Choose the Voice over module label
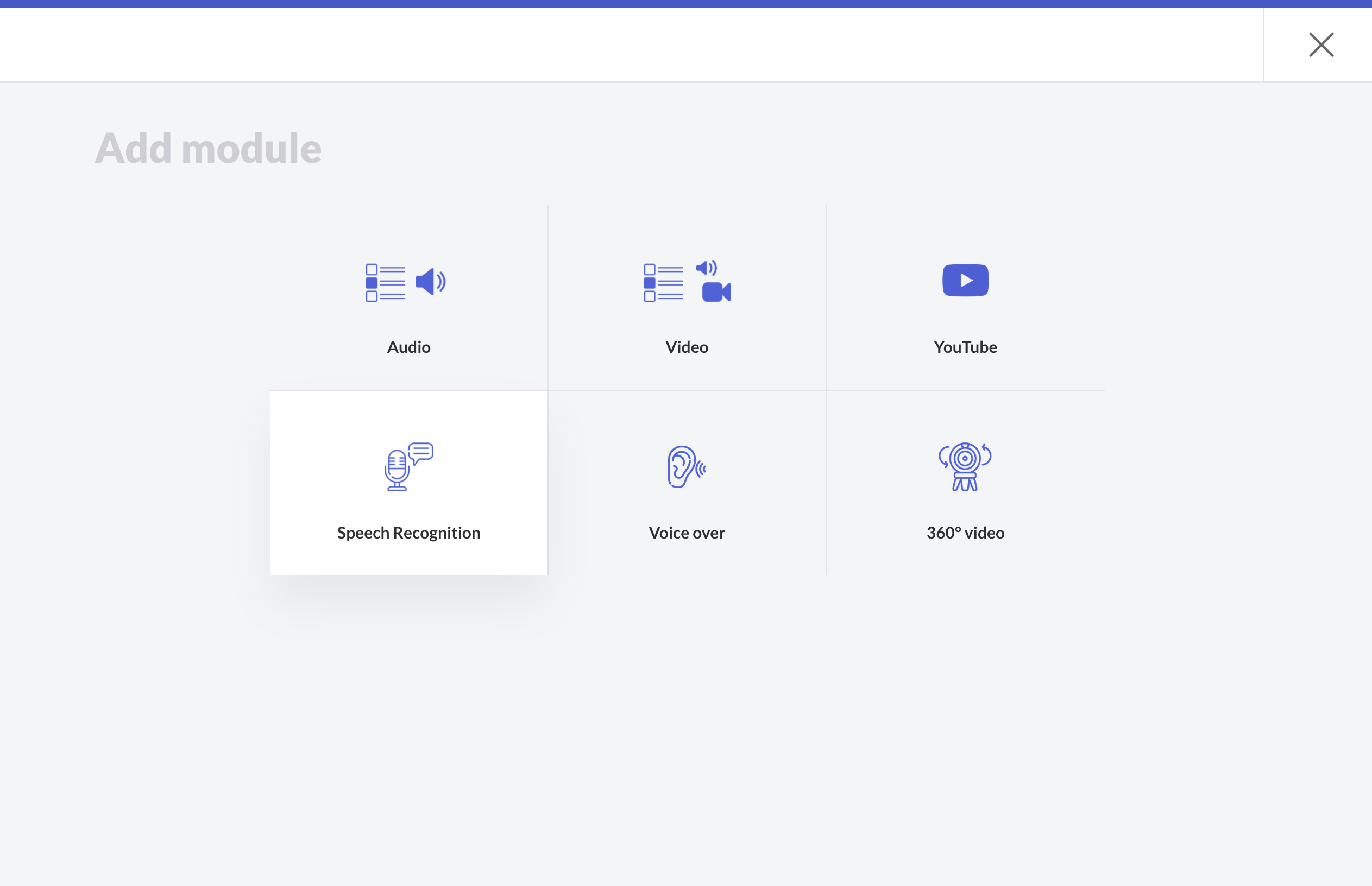This screenshot has height=886, width=1372. coord(687,533)
